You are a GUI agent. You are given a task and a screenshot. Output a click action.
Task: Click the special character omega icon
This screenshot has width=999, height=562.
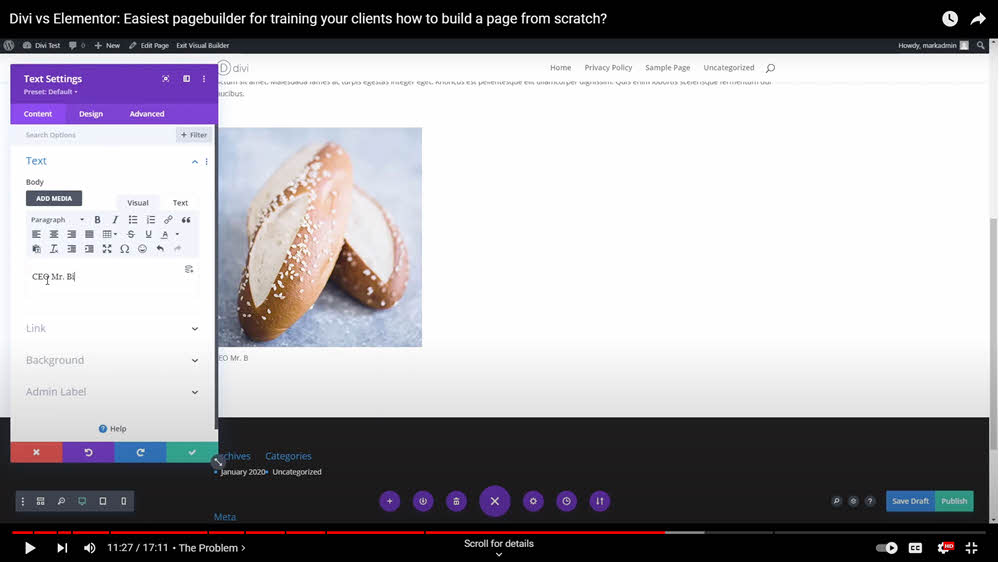point(125,249)
